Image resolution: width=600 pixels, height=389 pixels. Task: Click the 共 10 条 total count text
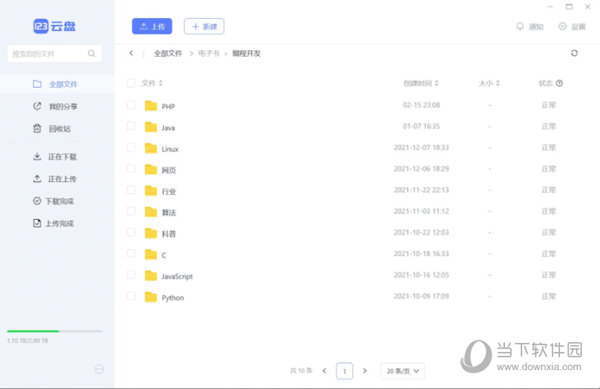point(301,370)
